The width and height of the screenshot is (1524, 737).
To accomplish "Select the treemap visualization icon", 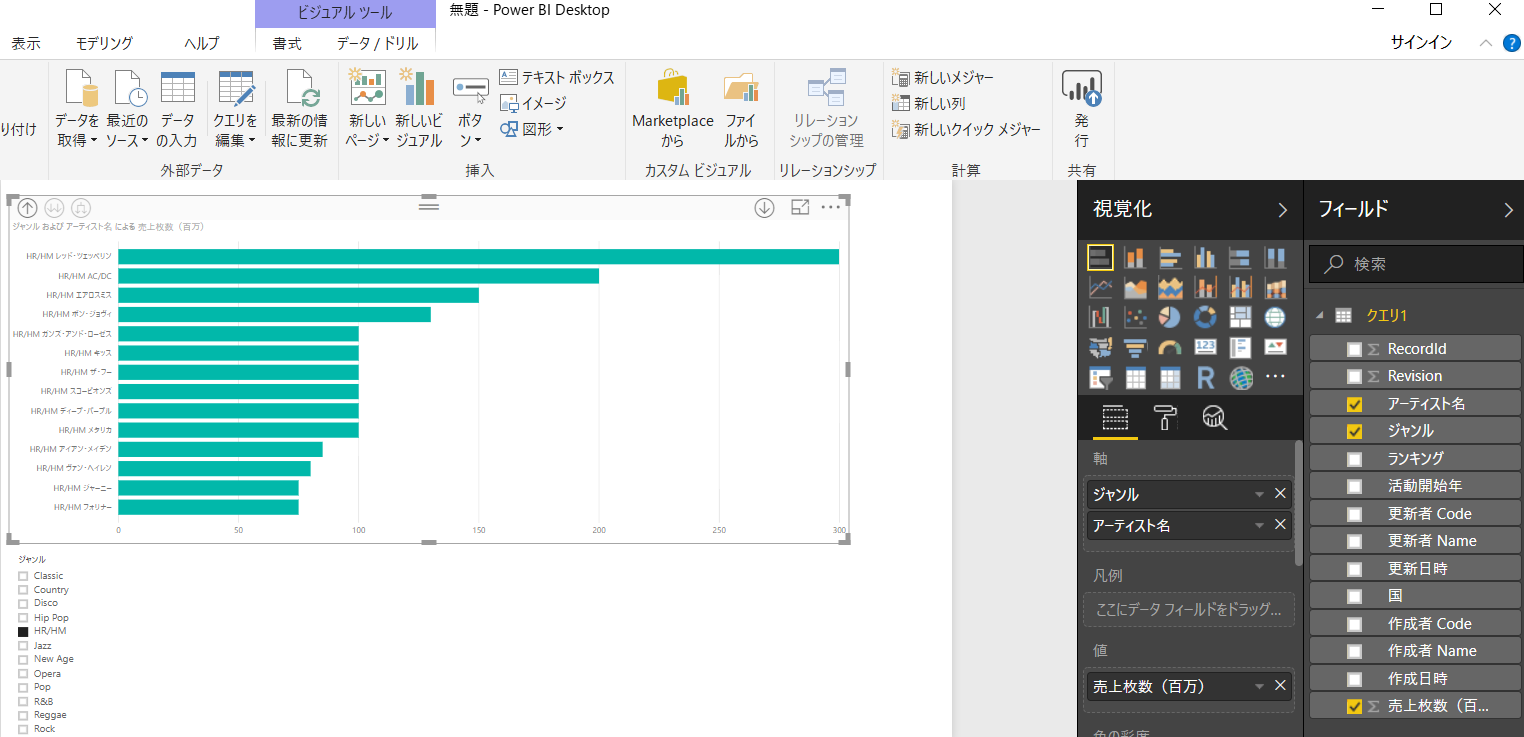I will pyautogui.click(x=1241, y=317).
